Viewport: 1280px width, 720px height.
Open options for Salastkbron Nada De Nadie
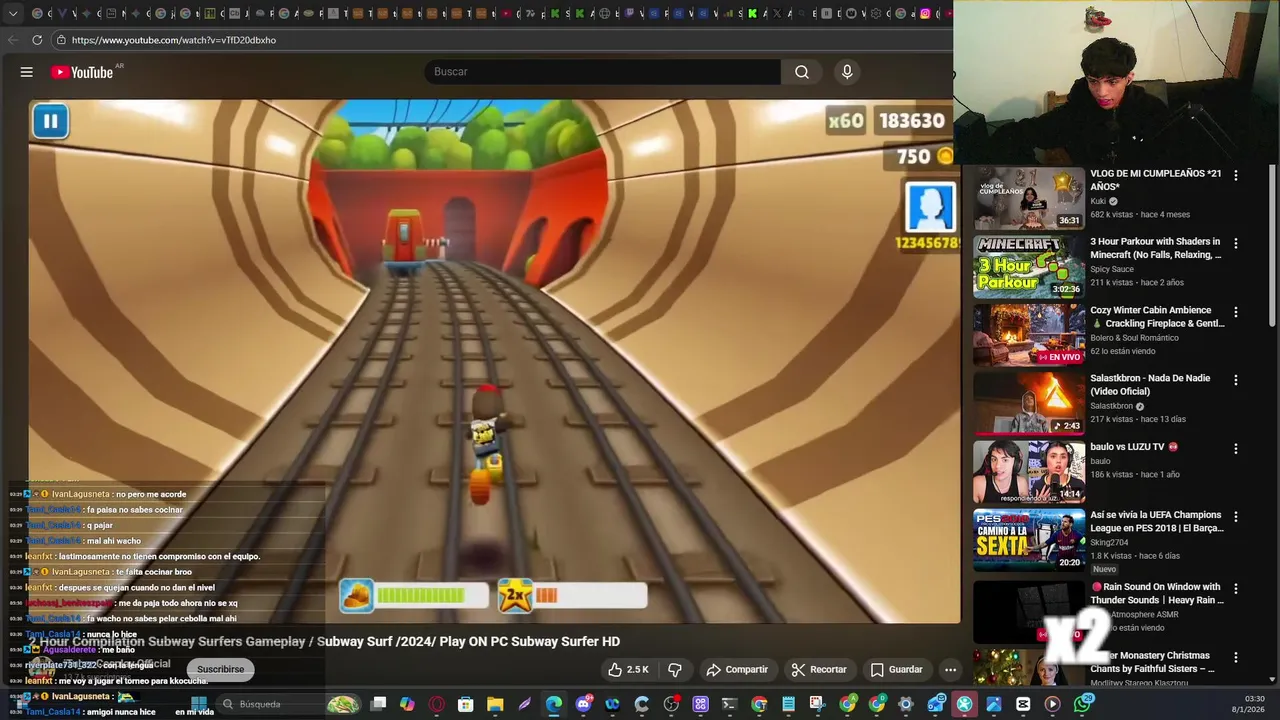tap(1235, 380)
